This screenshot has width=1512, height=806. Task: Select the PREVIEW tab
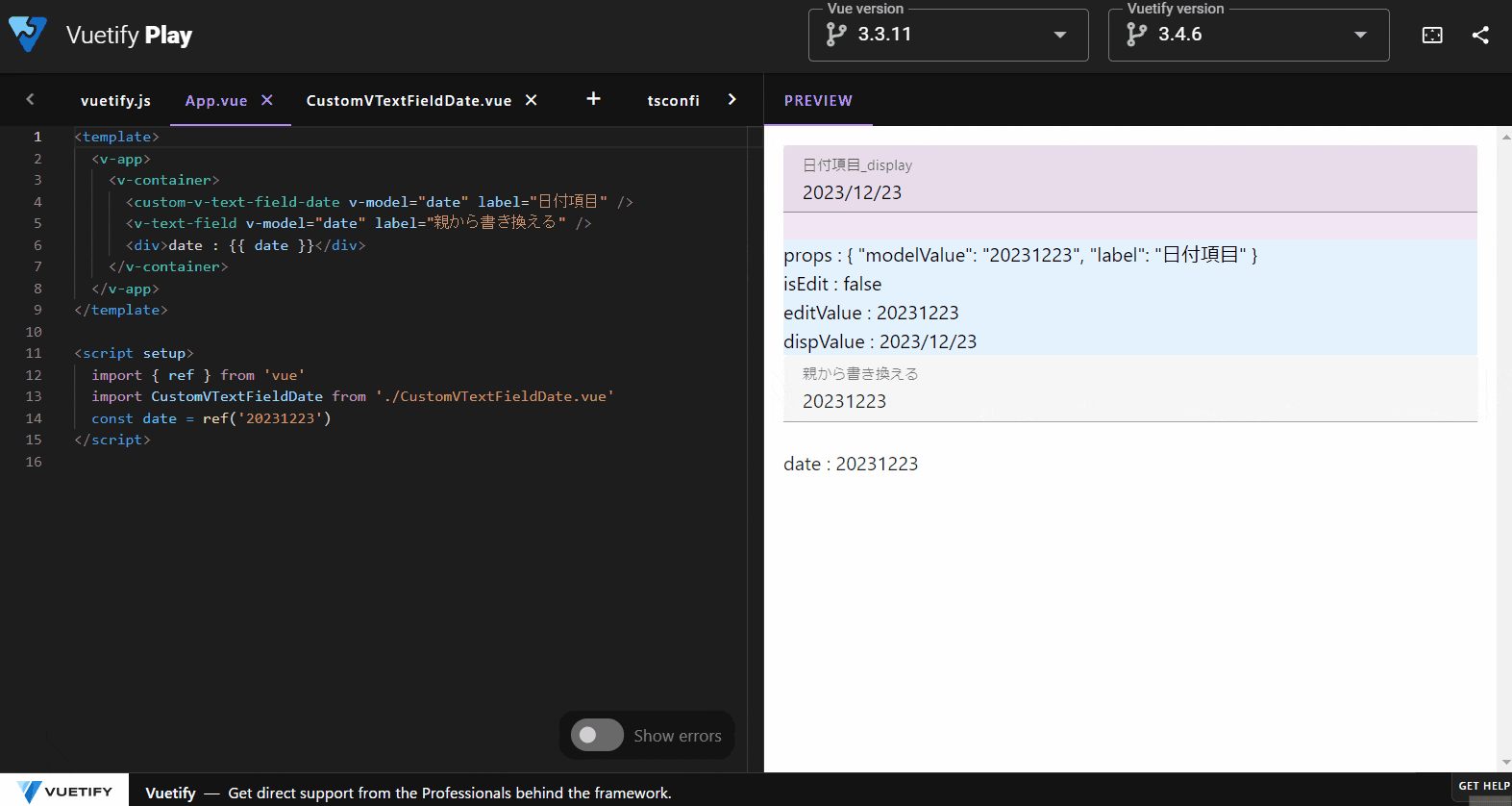click(x=818, y=100)
